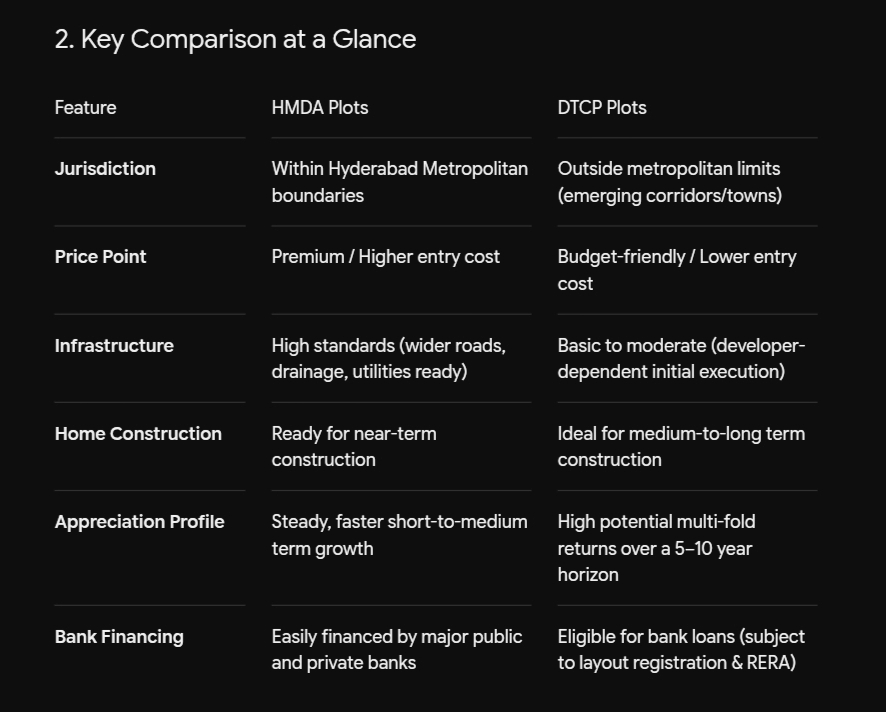Select 'Steady, faster short-to-medium term growth' cell
The image size is (886, 712).
click(399, 535)
